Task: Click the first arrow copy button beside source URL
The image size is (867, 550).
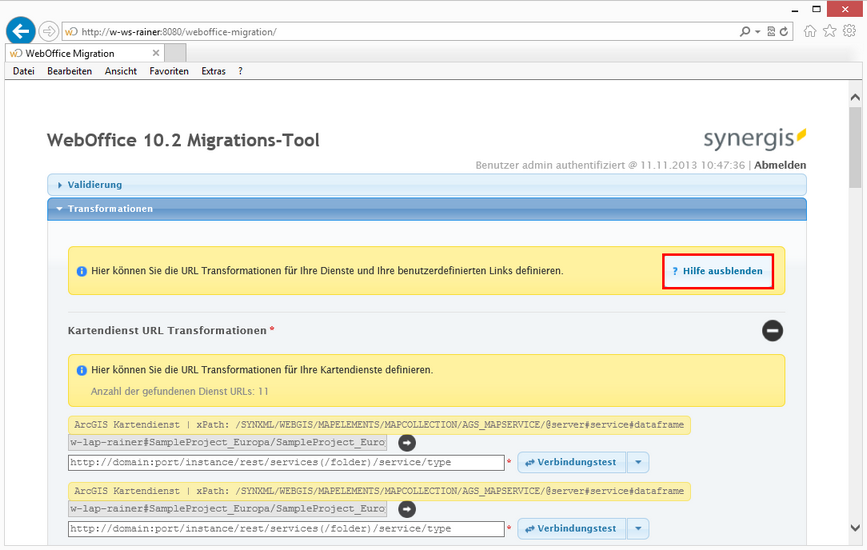Action: pyautogui.click(x=407, y=443)
